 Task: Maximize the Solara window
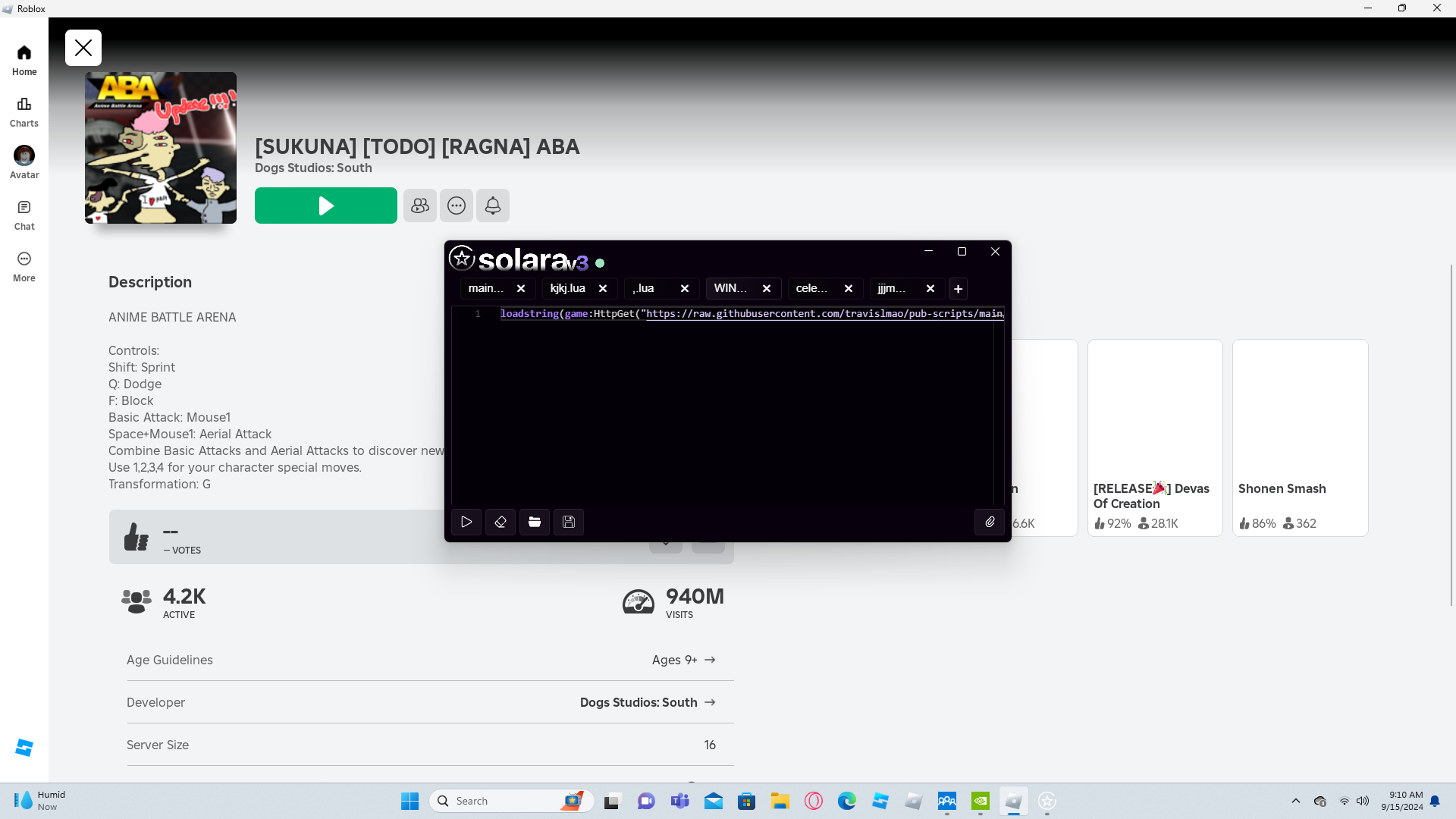962,251
